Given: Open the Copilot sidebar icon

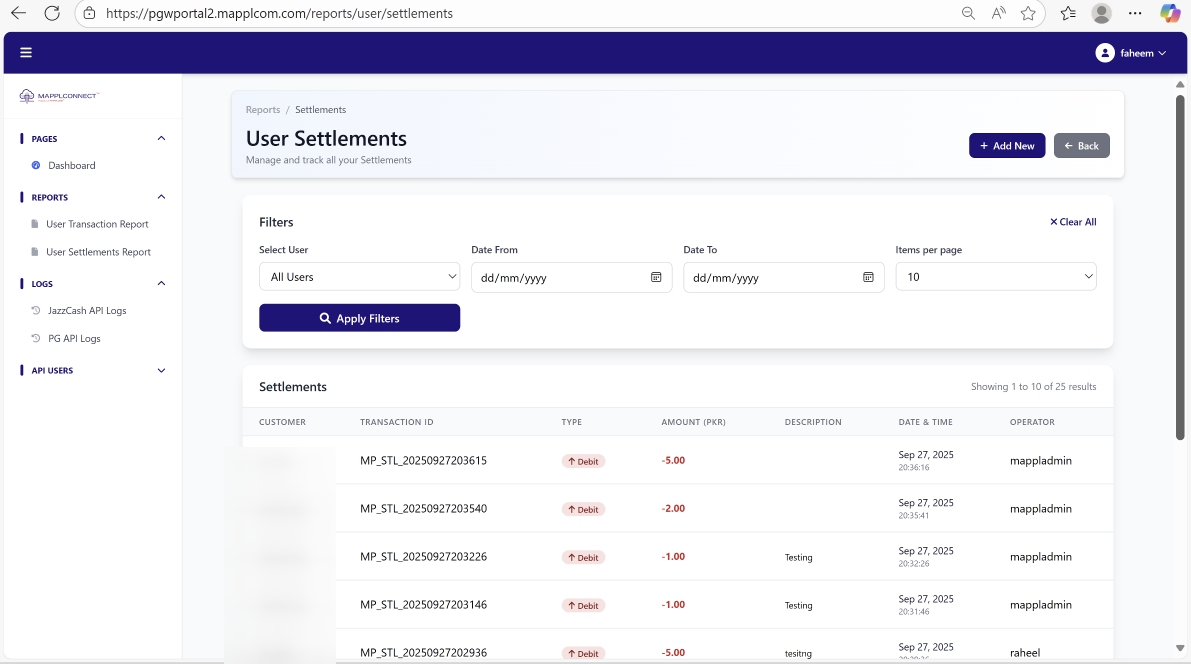Looking at the screenshot, I should point(1170,13).
